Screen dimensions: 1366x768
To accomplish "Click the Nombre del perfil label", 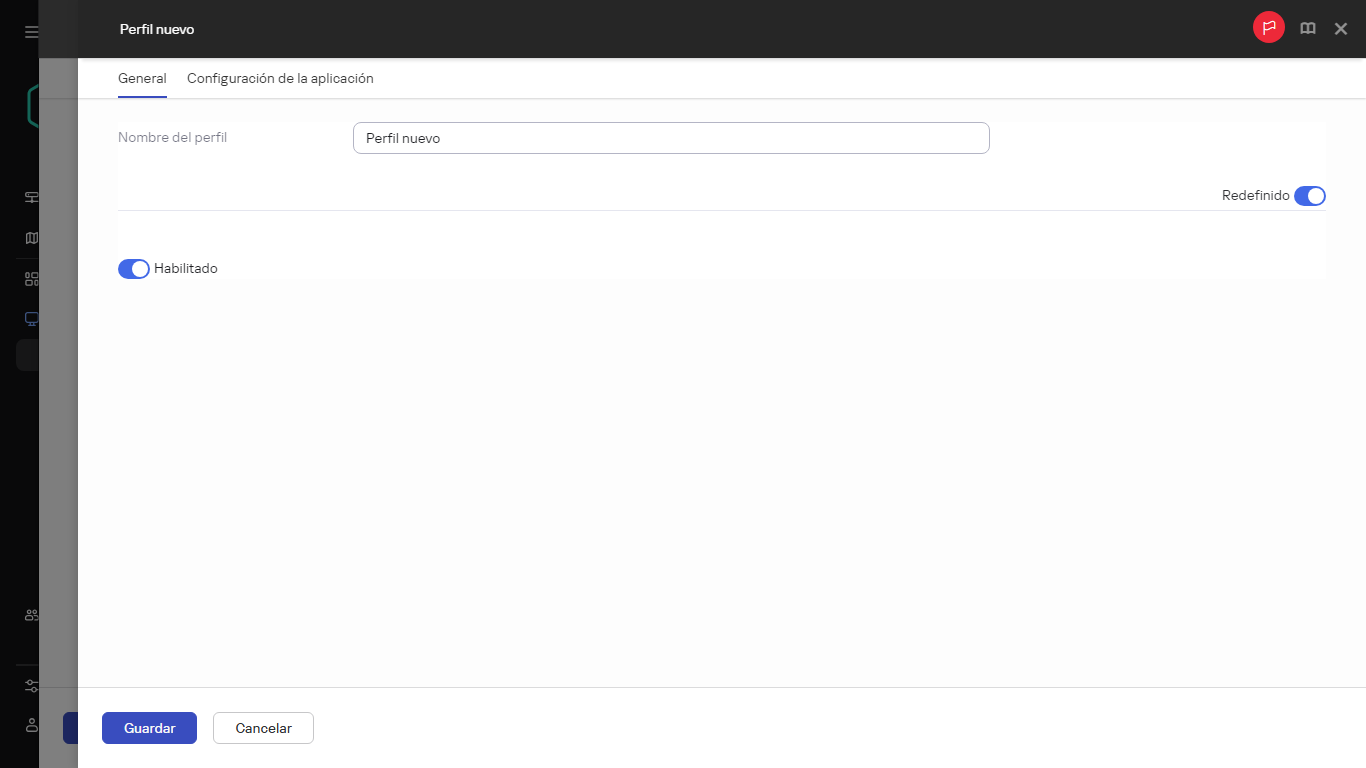I will [x=172, y=137].
